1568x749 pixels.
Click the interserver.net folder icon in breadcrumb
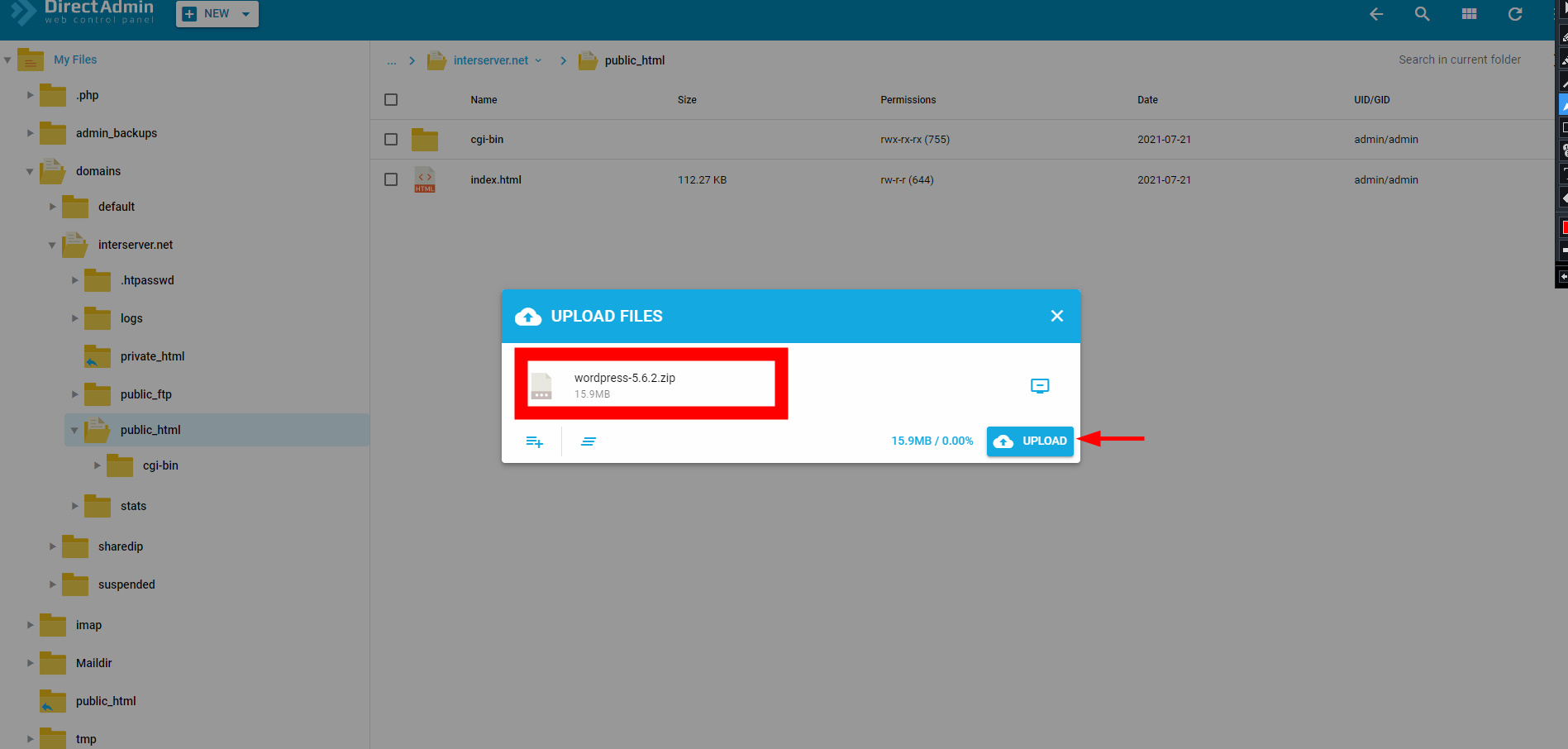click(x=436, y=60)
